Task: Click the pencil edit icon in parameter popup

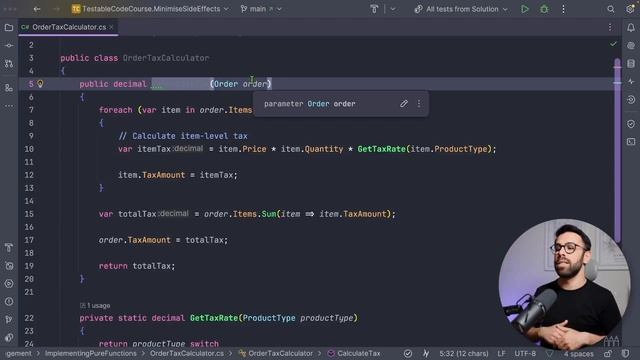Action: point(404,104)
